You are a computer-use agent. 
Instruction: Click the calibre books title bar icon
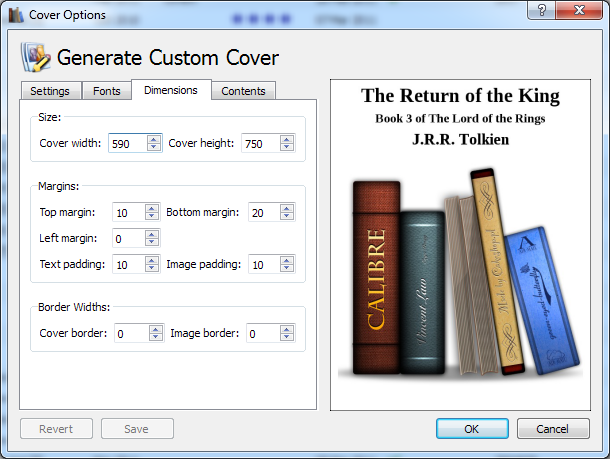(x=16, y=15)
